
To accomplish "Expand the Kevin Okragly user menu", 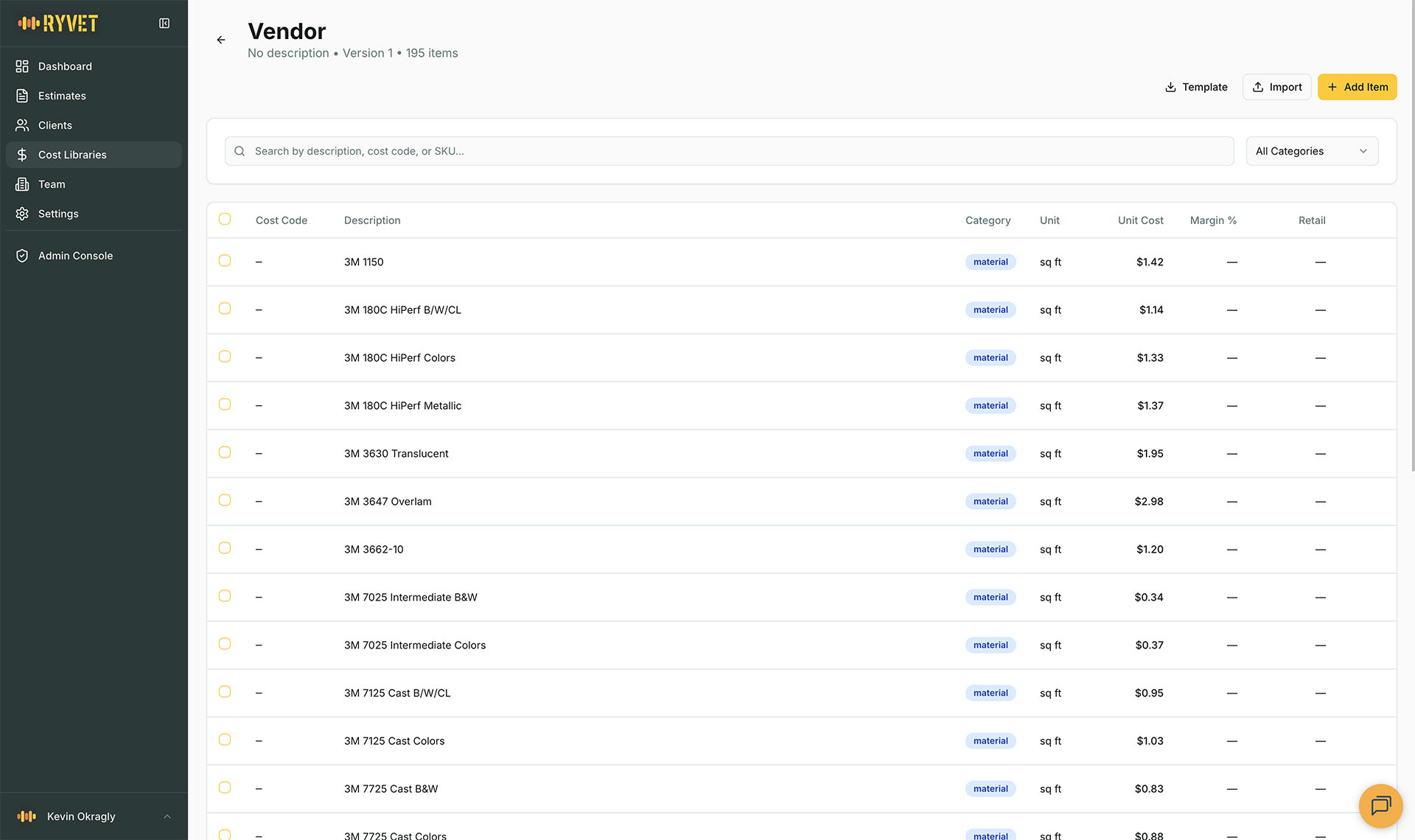I will tap(81, 816).
